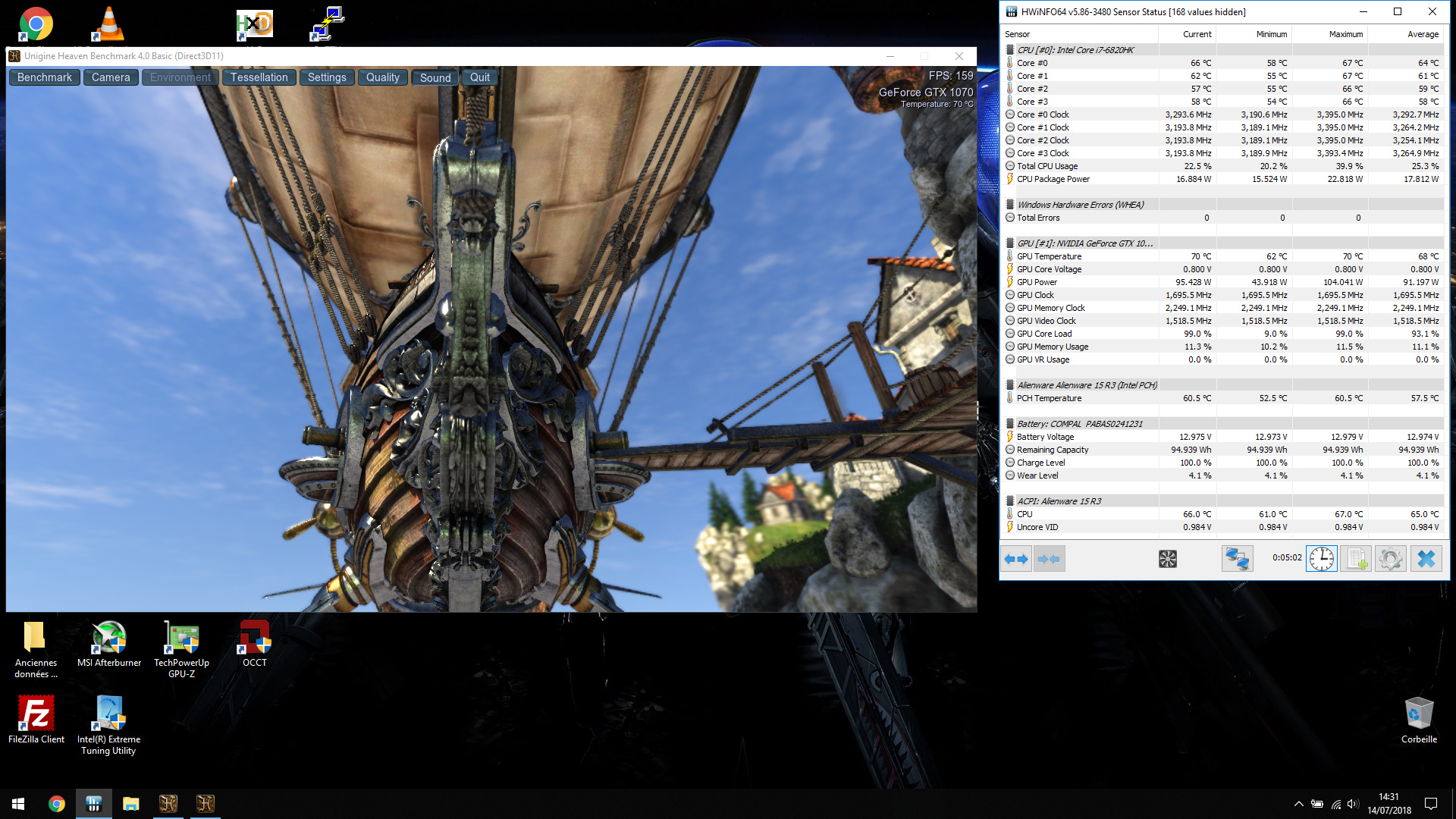Open Quality menu in Heaven
The image size is (1456, 819).
coord(383,77)
